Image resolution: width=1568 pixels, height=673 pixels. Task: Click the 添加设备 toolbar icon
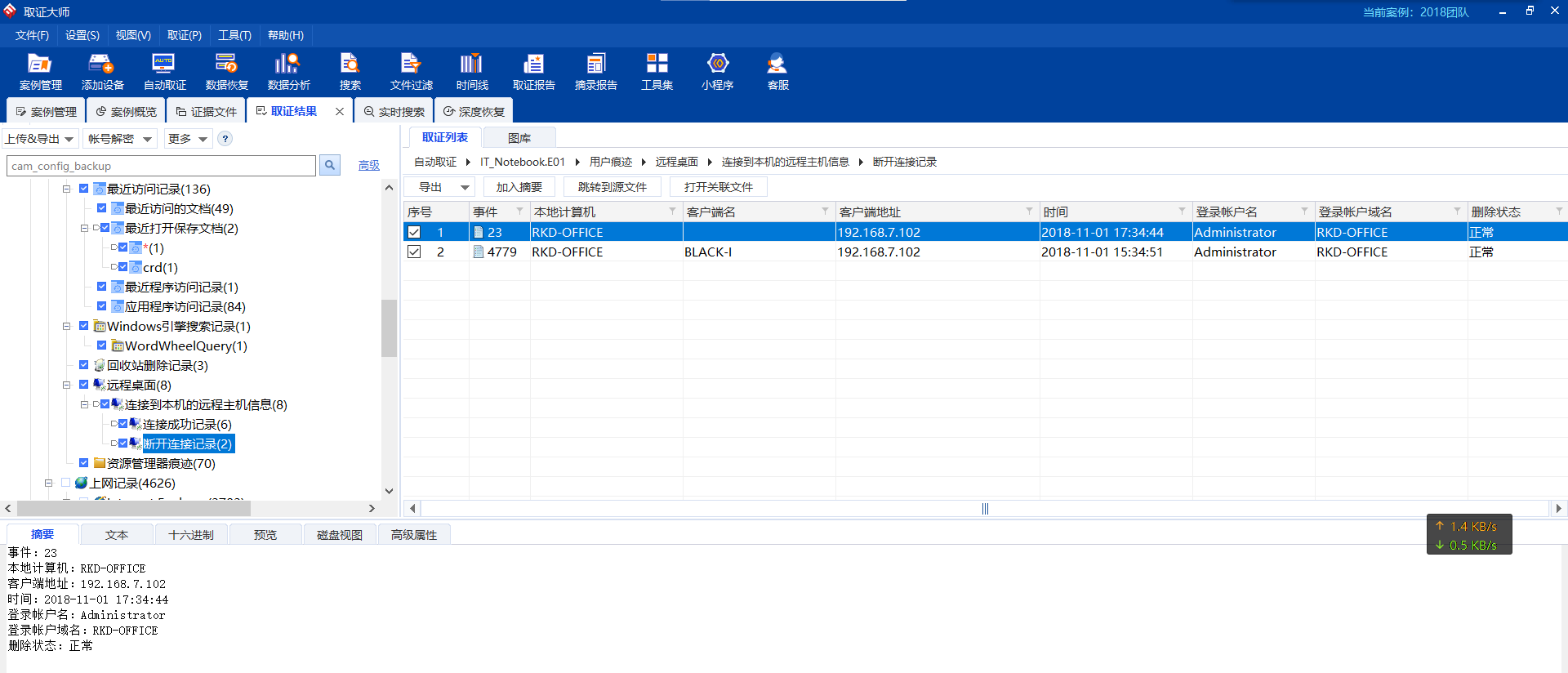coord(102,72)
